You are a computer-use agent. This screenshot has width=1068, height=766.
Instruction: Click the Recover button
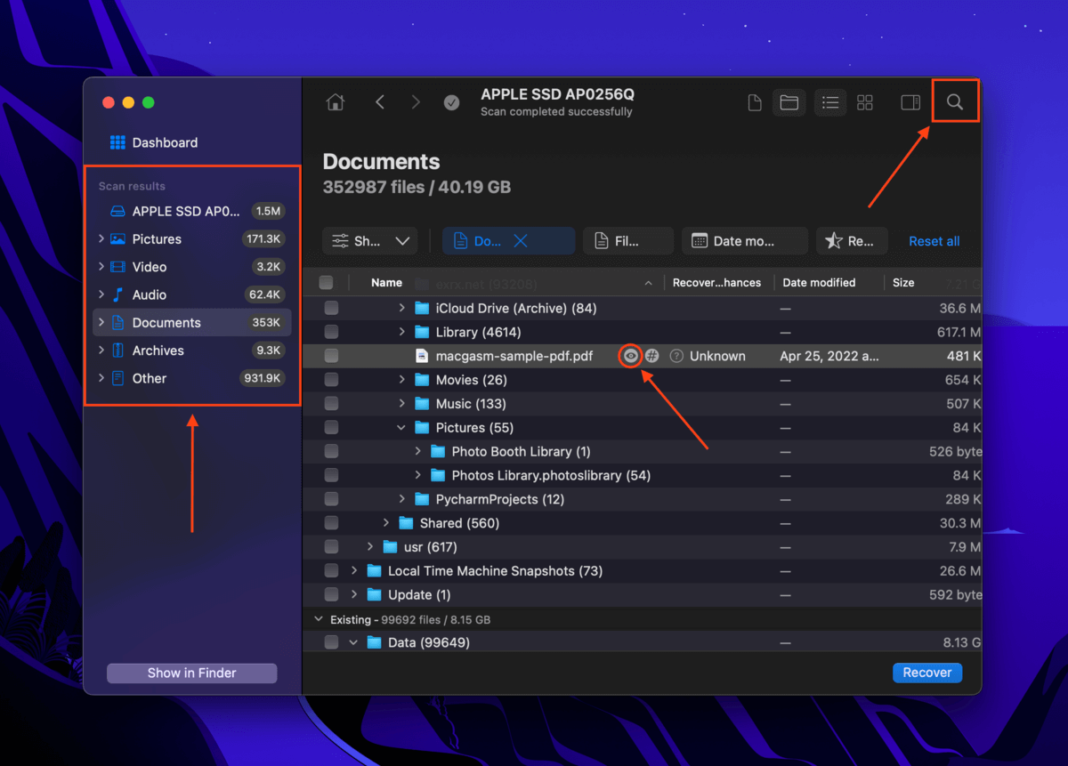click(926, 672)
